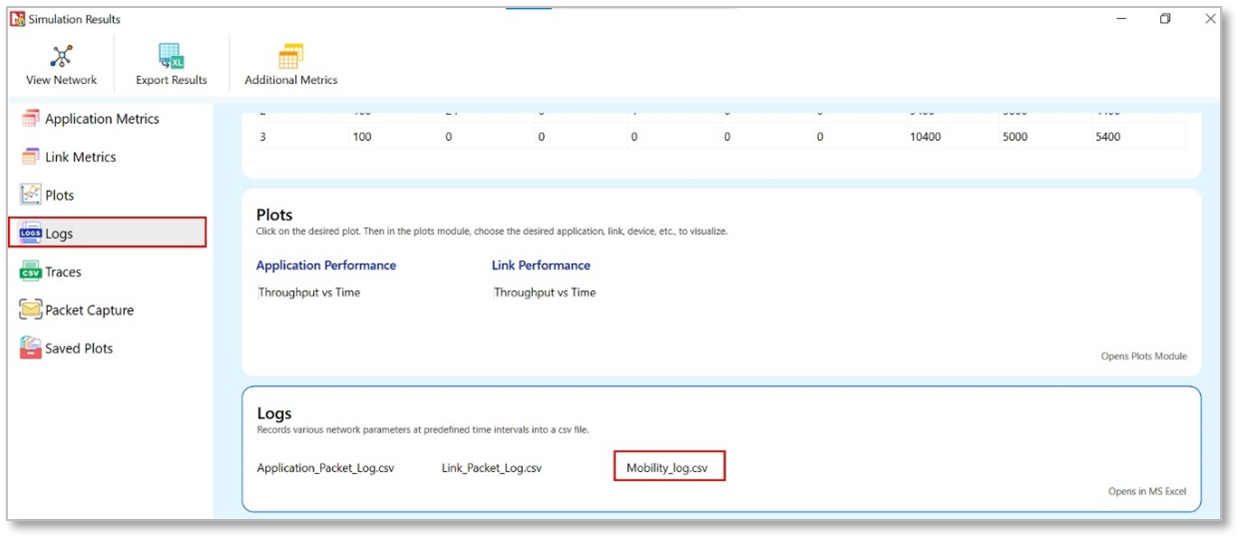The height and width of the screenshot is (540, 1241).
Task: Open Application Performance Throughput vs Time plot
Action: pos(309,293)
